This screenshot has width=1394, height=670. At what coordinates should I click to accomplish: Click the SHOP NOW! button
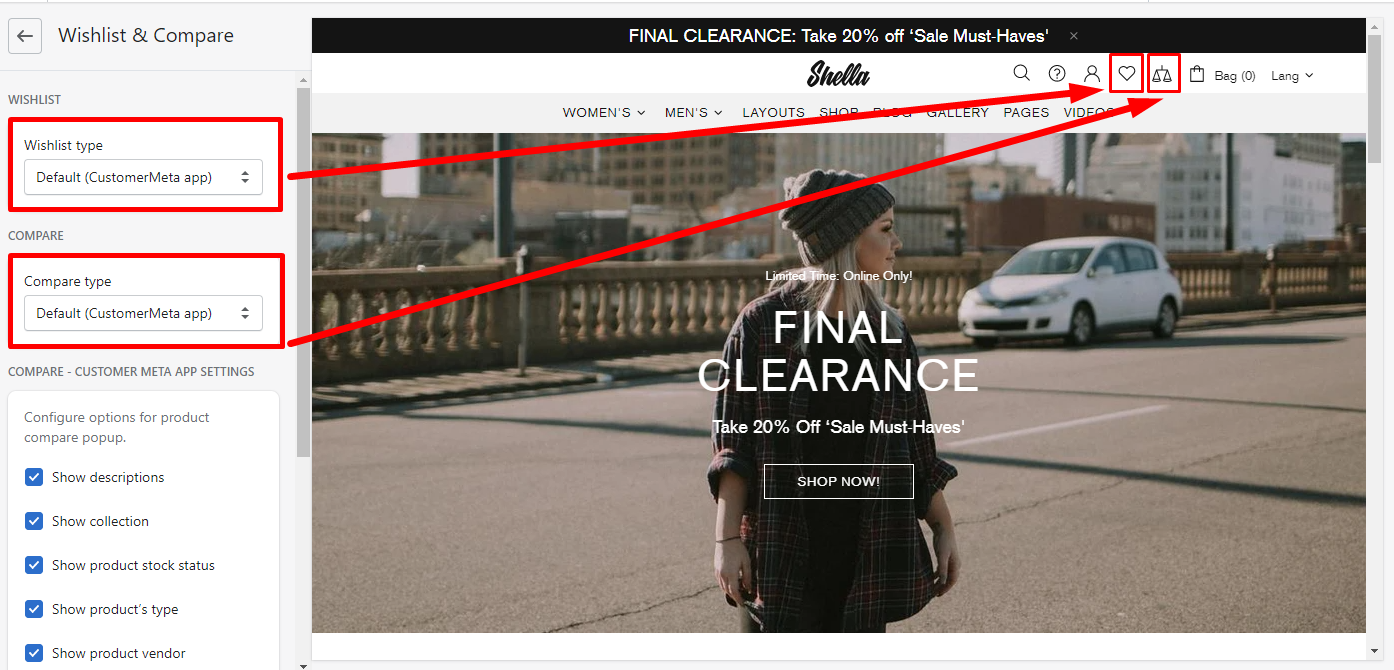click(838, 481)
